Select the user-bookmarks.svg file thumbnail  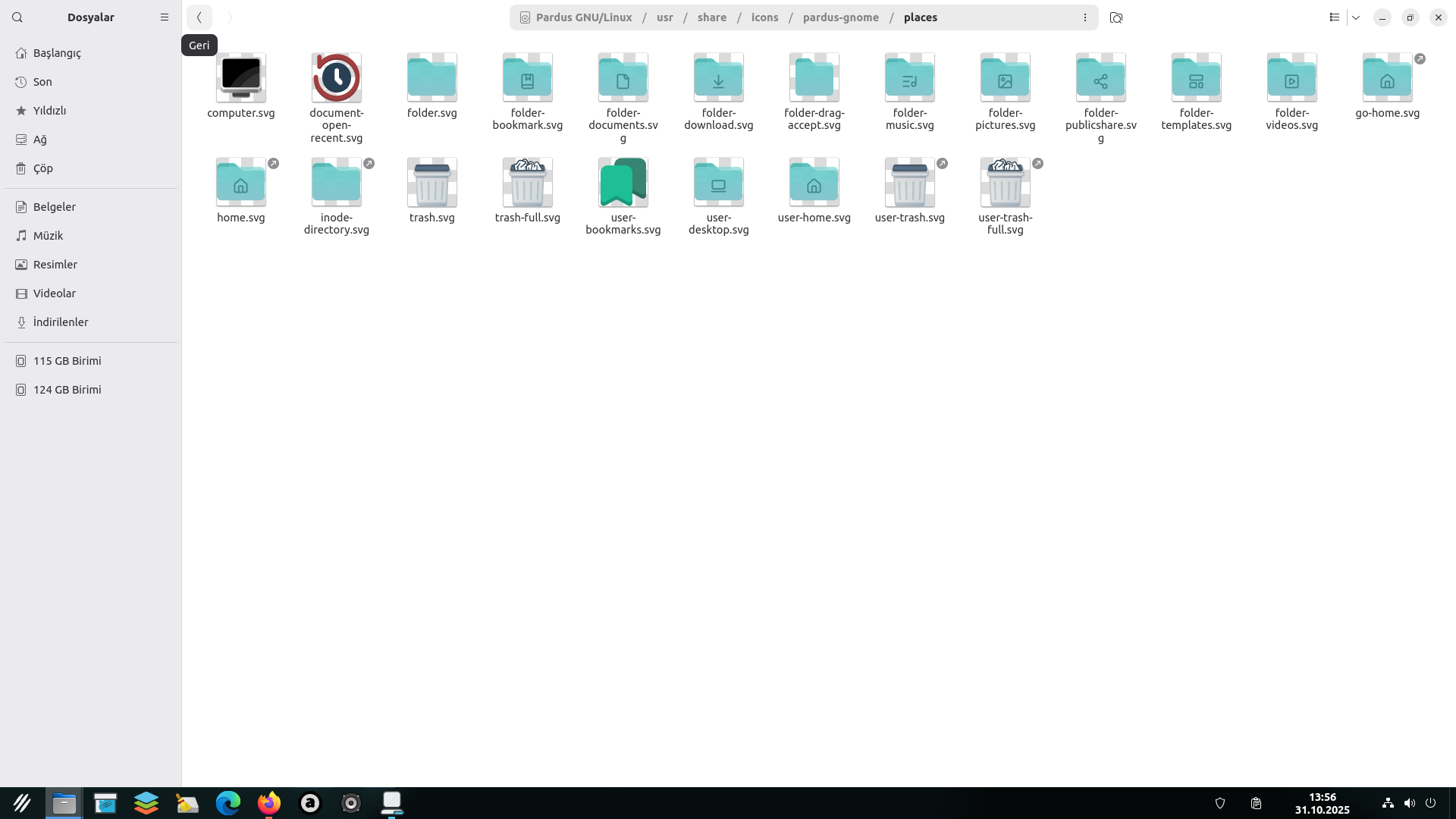(623, 183)
